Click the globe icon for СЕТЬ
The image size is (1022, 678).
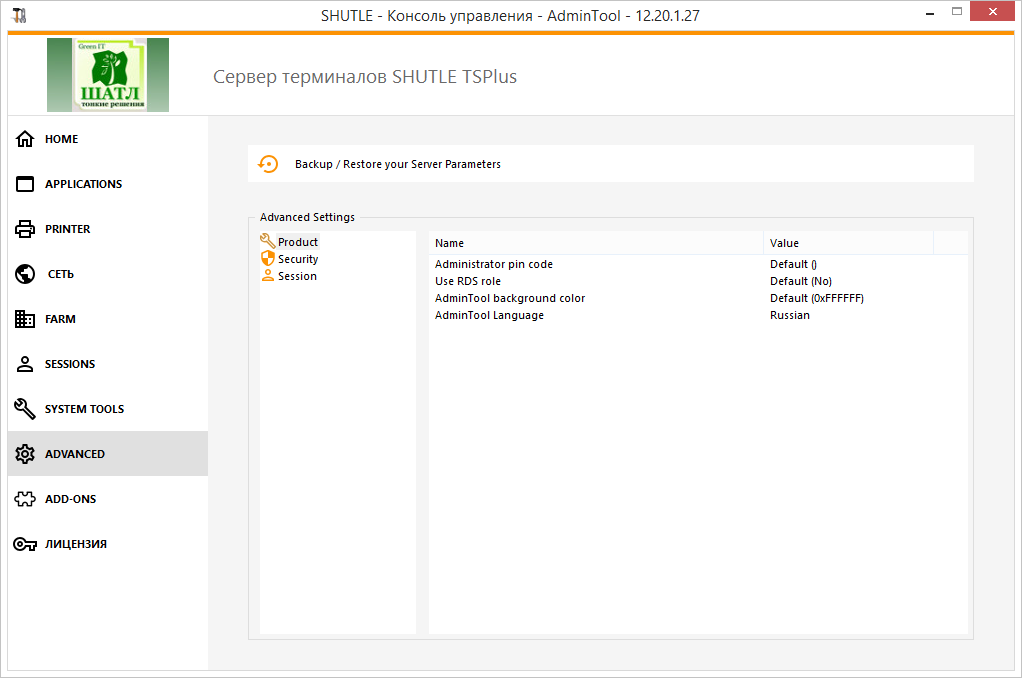[x=26, y=274]
